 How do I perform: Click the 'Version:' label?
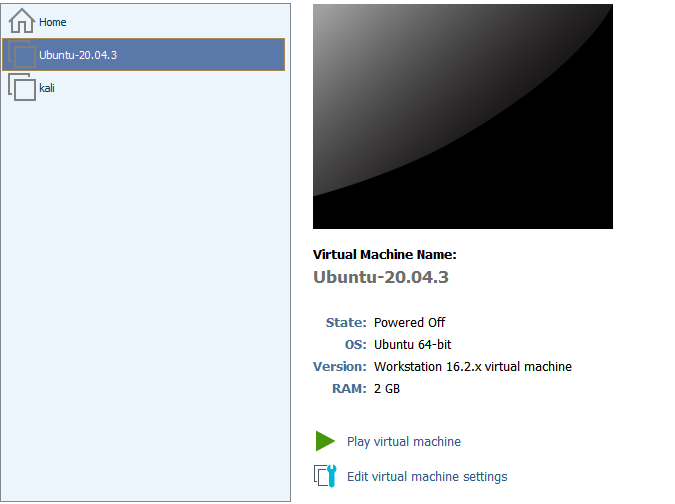[340, 366]
